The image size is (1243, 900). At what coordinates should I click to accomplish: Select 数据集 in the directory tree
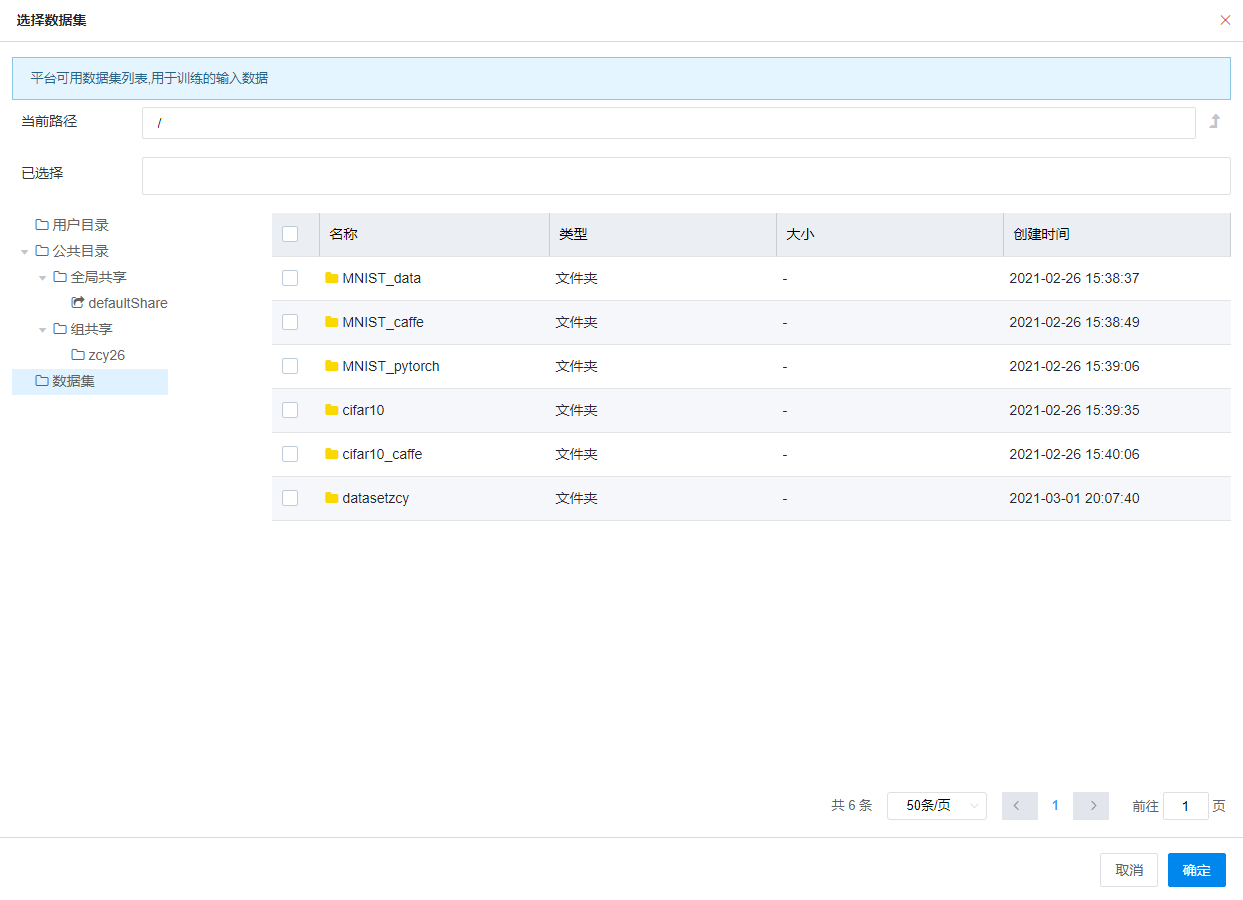click(x=73, y=381)
